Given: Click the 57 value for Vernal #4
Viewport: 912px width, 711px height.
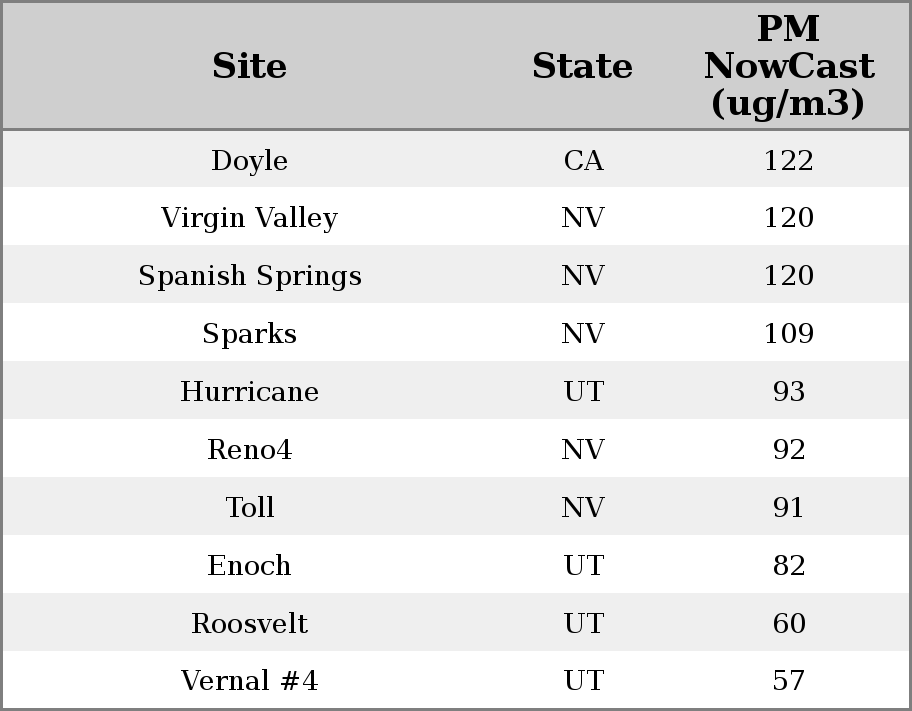Looking at the screenshot, I should (x=788, y=681).
